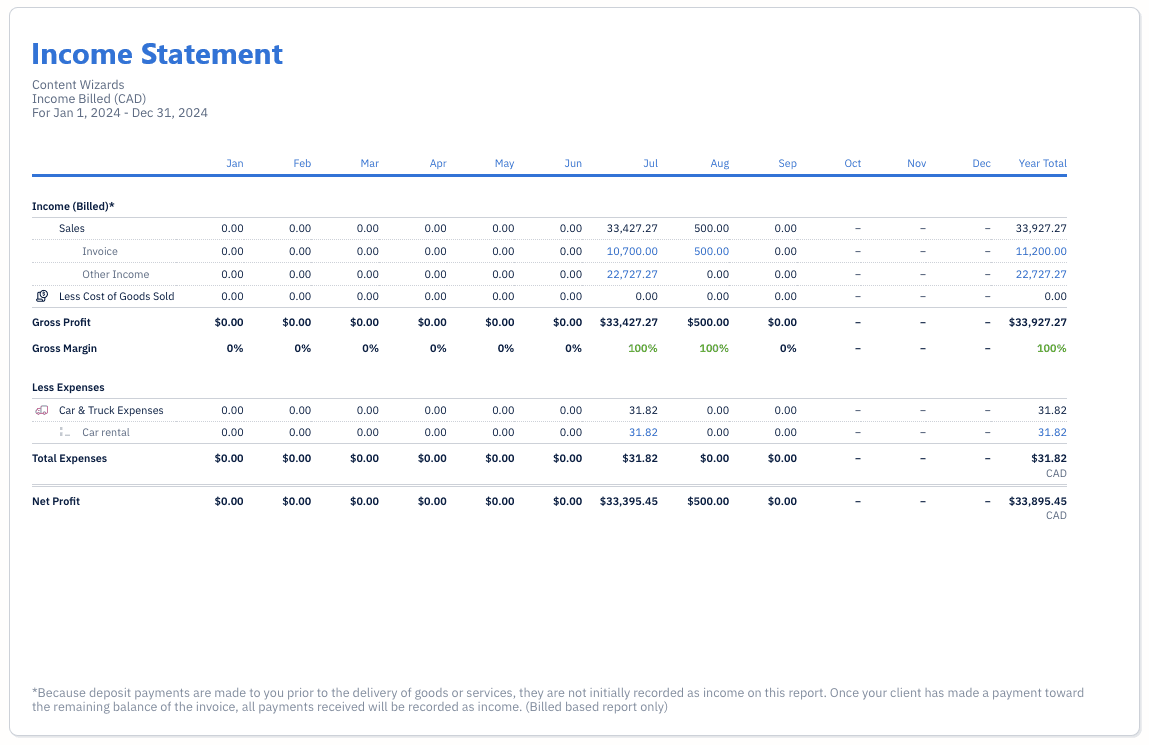
Task: Select the Jan column header
Action: point(234,163)
